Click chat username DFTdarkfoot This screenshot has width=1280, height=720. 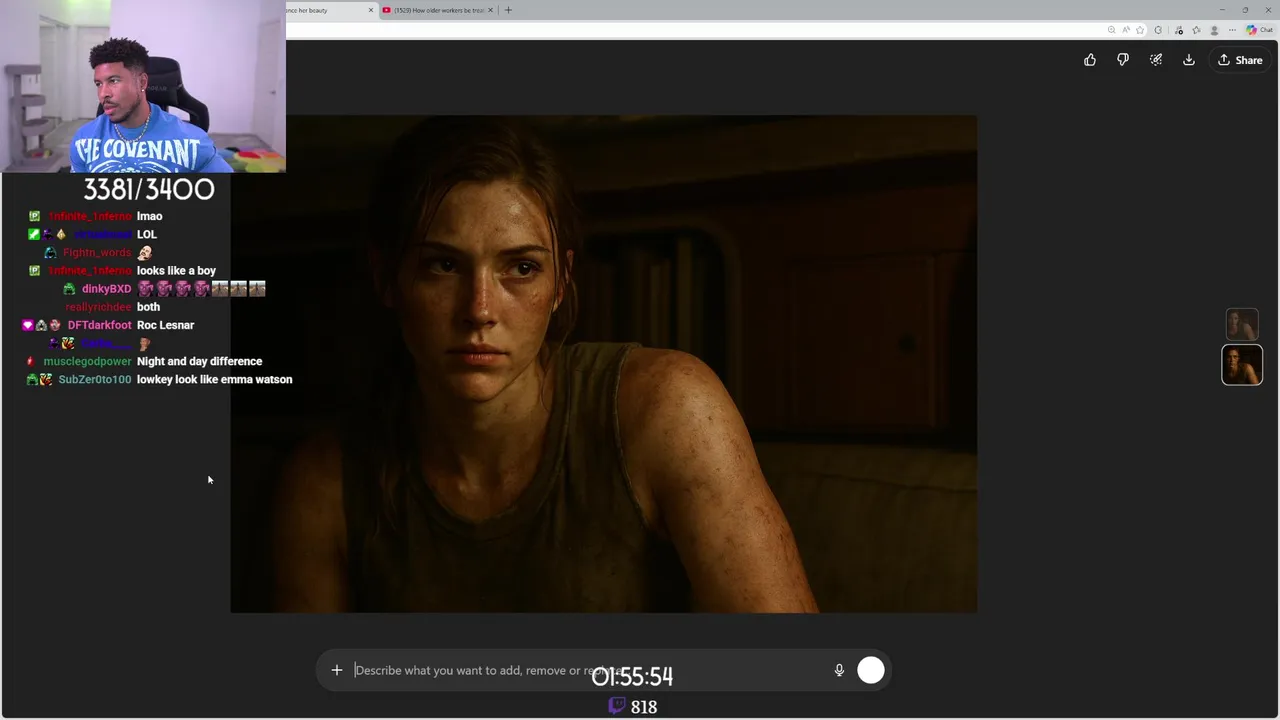coord(99,325)
